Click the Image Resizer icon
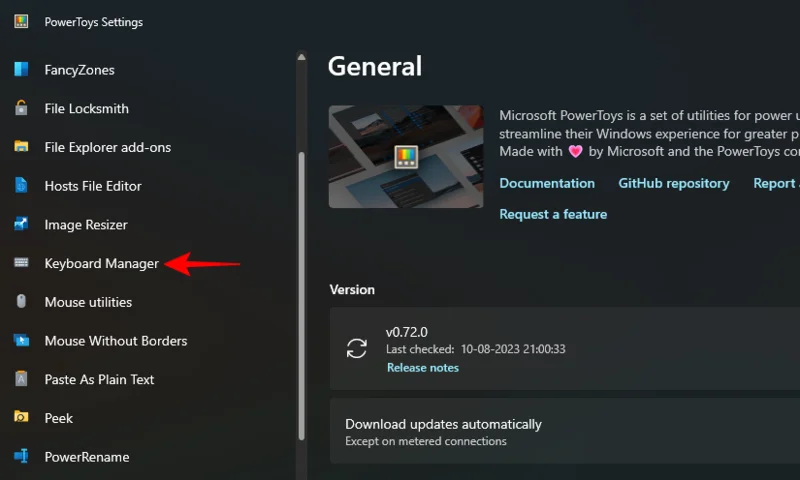 click(x=21, y=223)
